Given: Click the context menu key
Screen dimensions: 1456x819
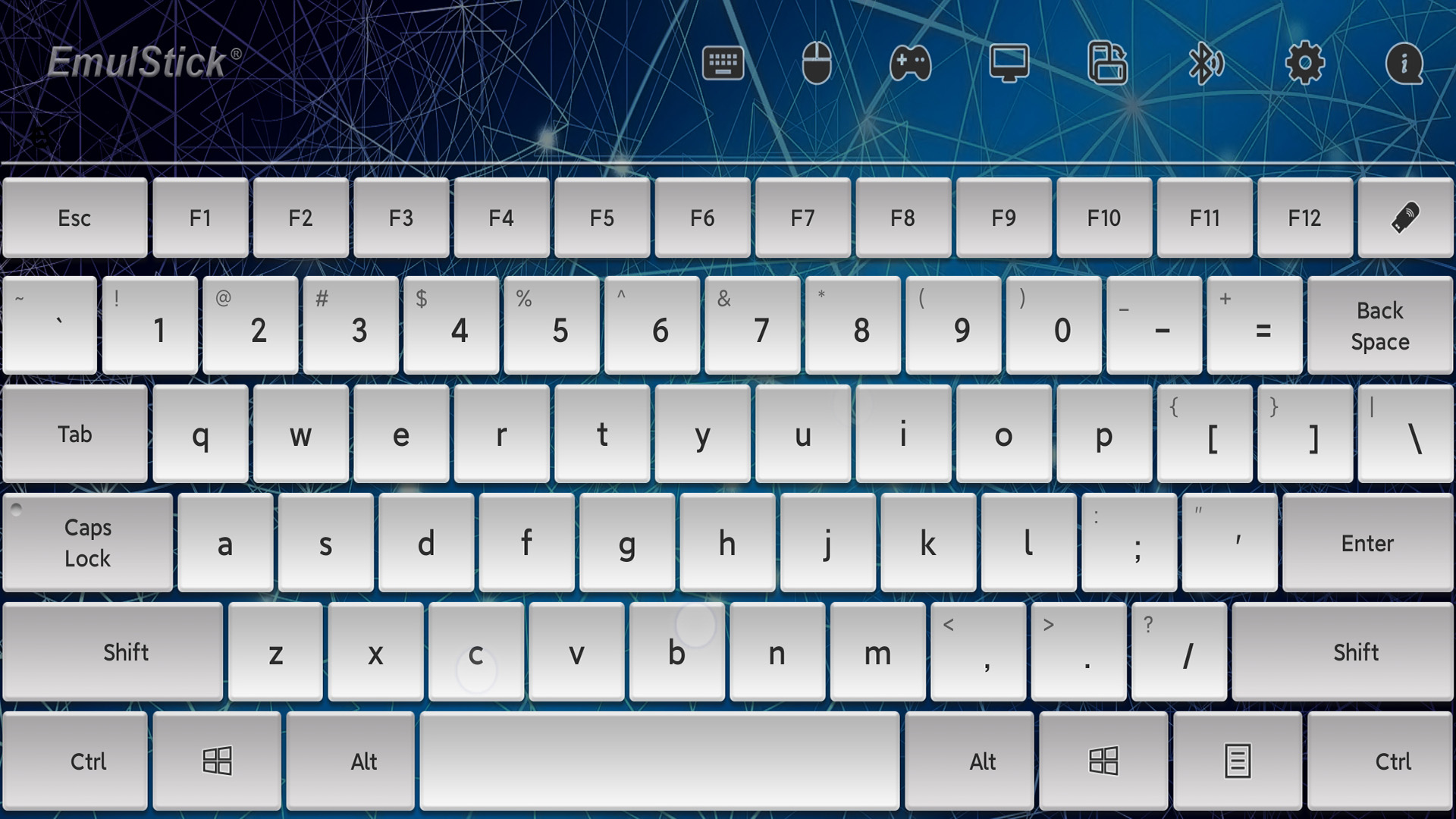Looking at the screenshot, I should pos(1238,760).
